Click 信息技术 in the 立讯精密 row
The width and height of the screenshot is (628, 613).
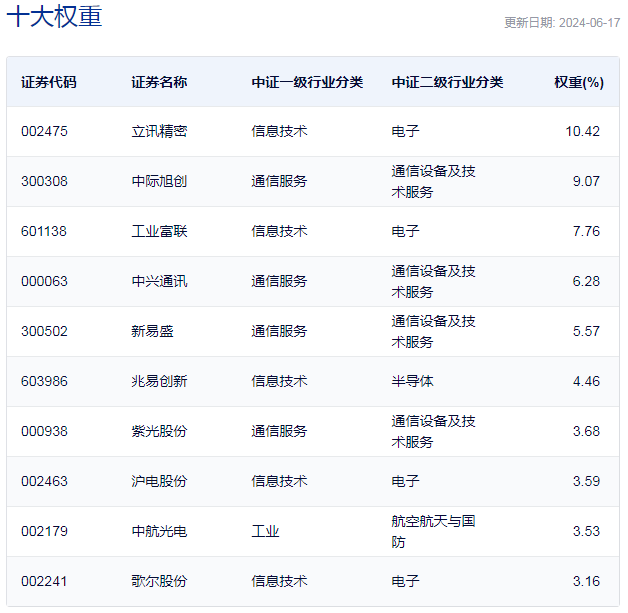[280, 131]
